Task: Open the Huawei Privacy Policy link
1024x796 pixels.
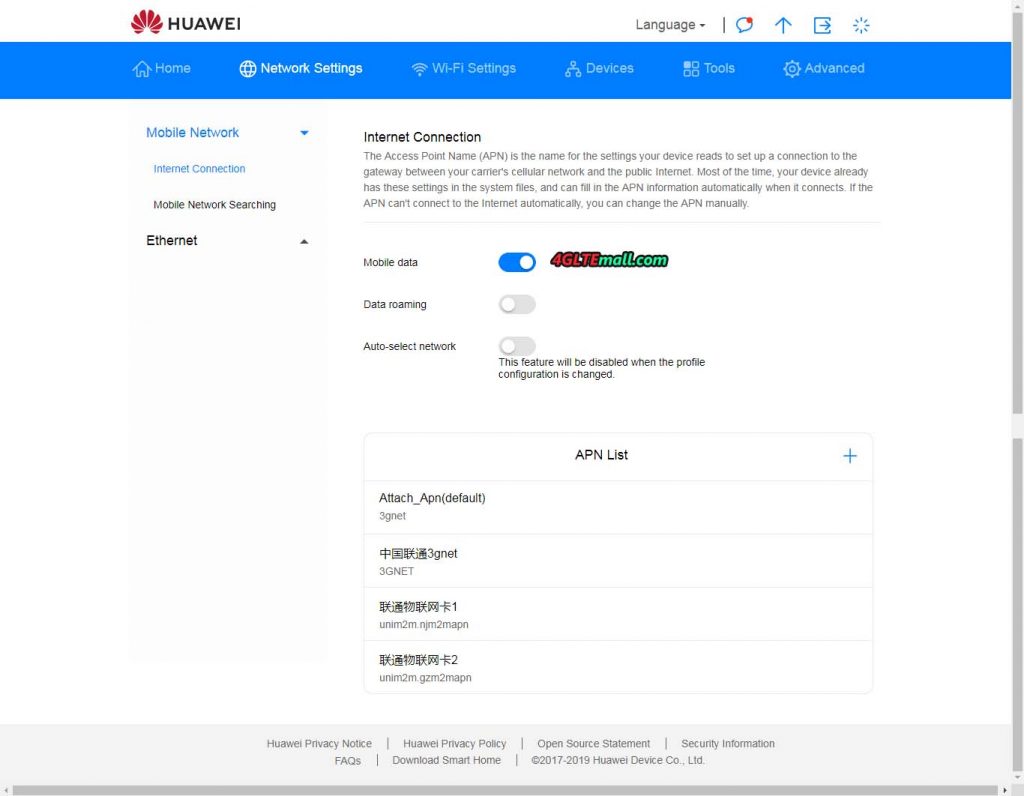Action: 455,743
